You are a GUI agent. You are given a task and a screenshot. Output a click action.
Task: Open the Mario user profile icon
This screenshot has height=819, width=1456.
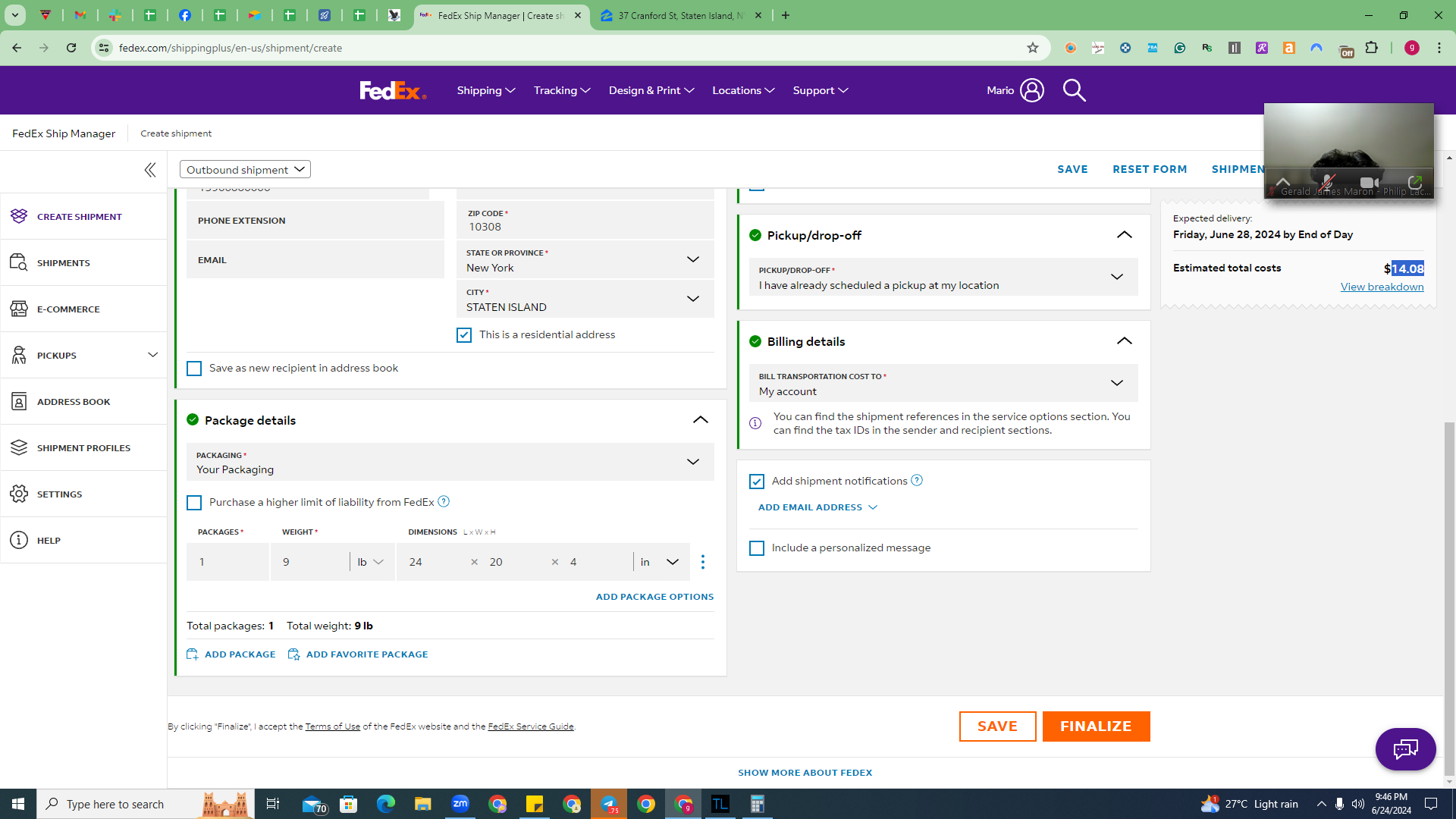(1032, 90)
